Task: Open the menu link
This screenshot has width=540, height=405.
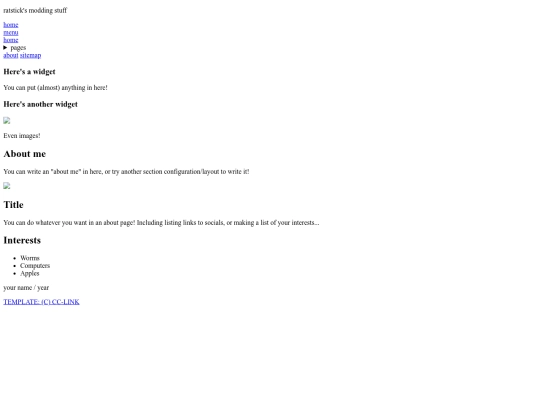Action: click(11, 32)
